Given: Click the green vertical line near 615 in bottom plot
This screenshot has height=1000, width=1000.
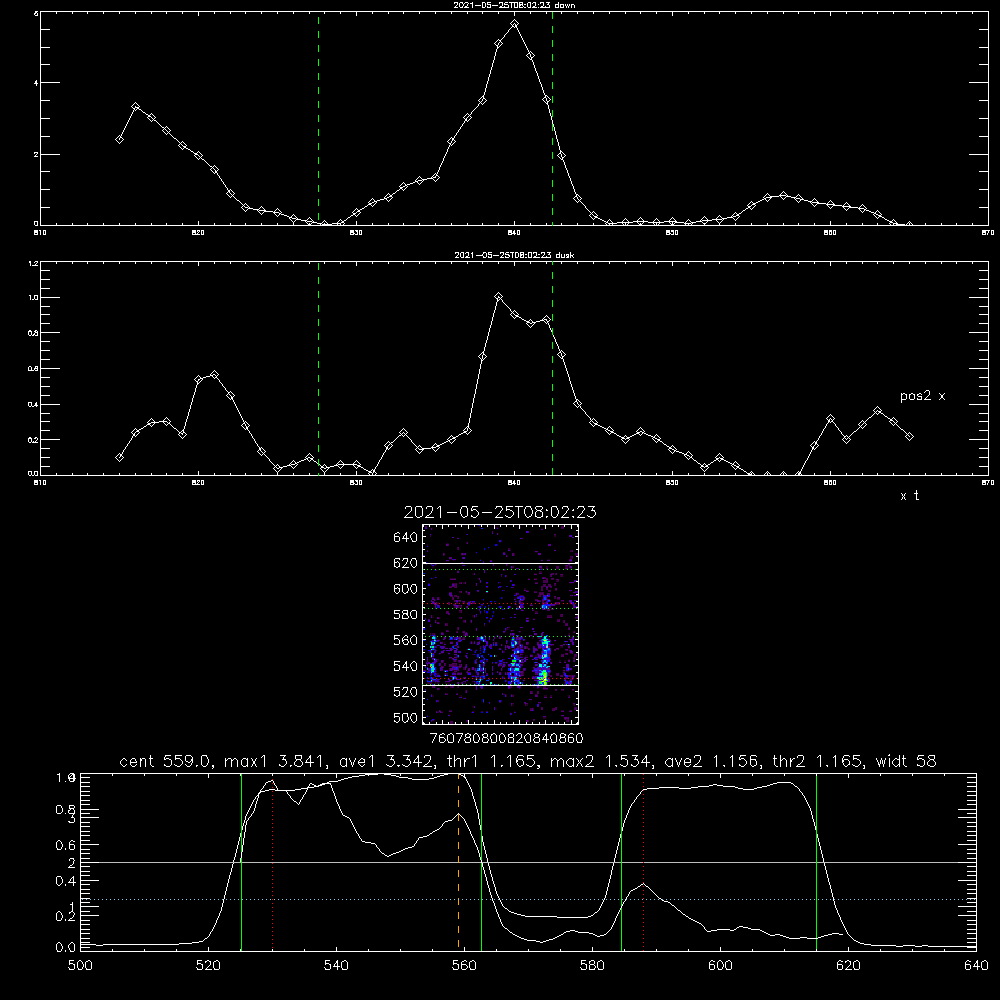Looking at the screenshot, I should 816,862.
